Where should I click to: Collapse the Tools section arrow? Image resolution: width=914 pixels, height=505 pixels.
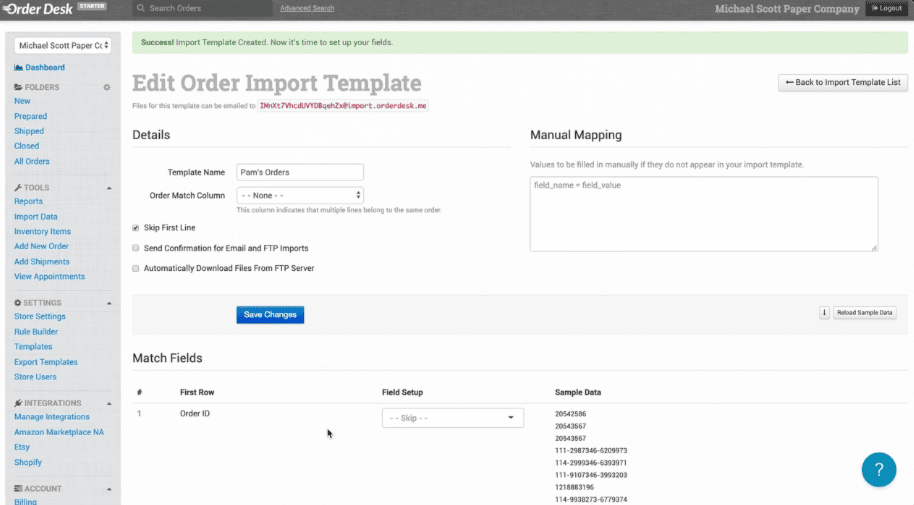[107, 188]
